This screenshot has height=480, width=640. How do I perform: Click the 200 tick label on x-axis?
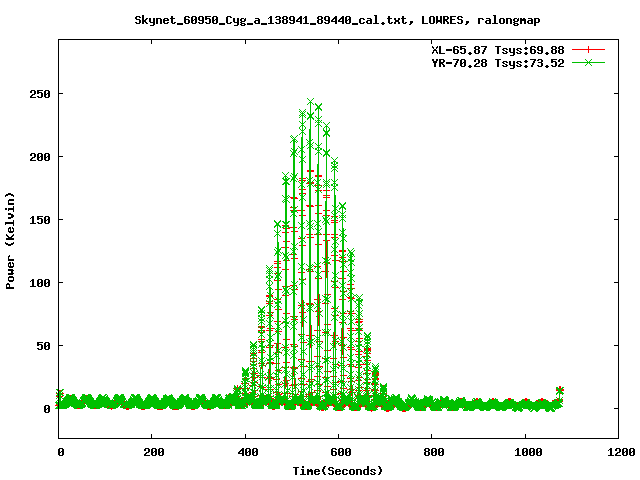pos(152,452)
